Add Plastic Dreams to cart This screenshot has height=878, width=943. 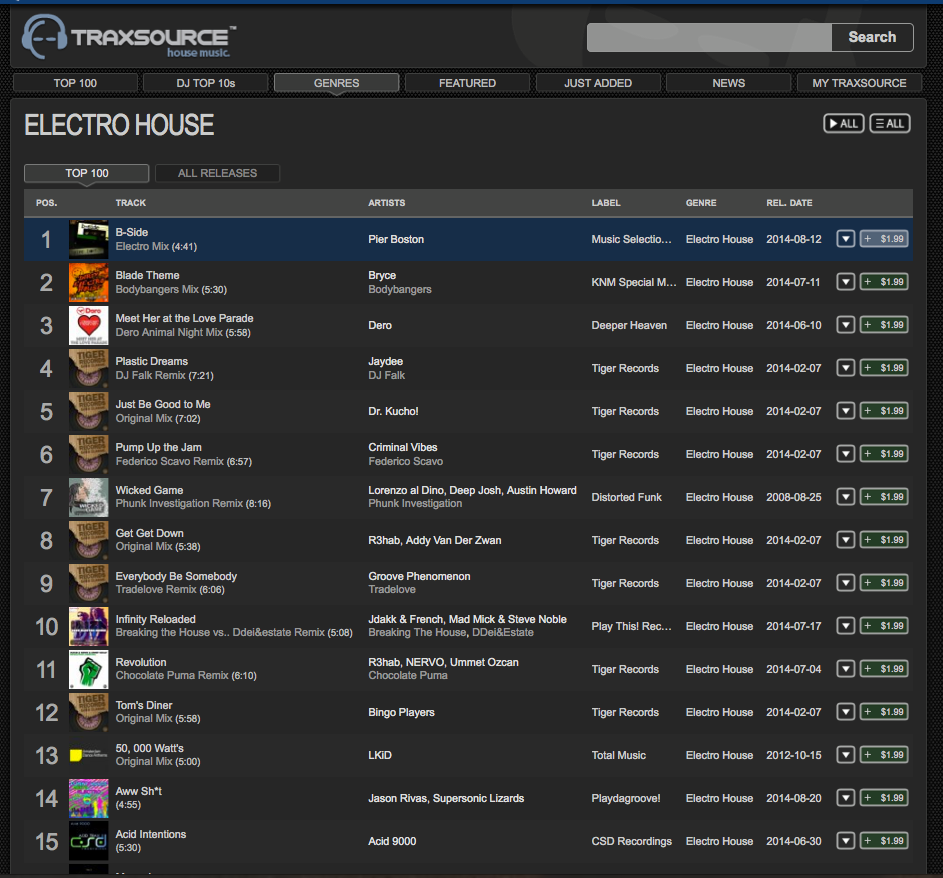click(x=883, y=367)
